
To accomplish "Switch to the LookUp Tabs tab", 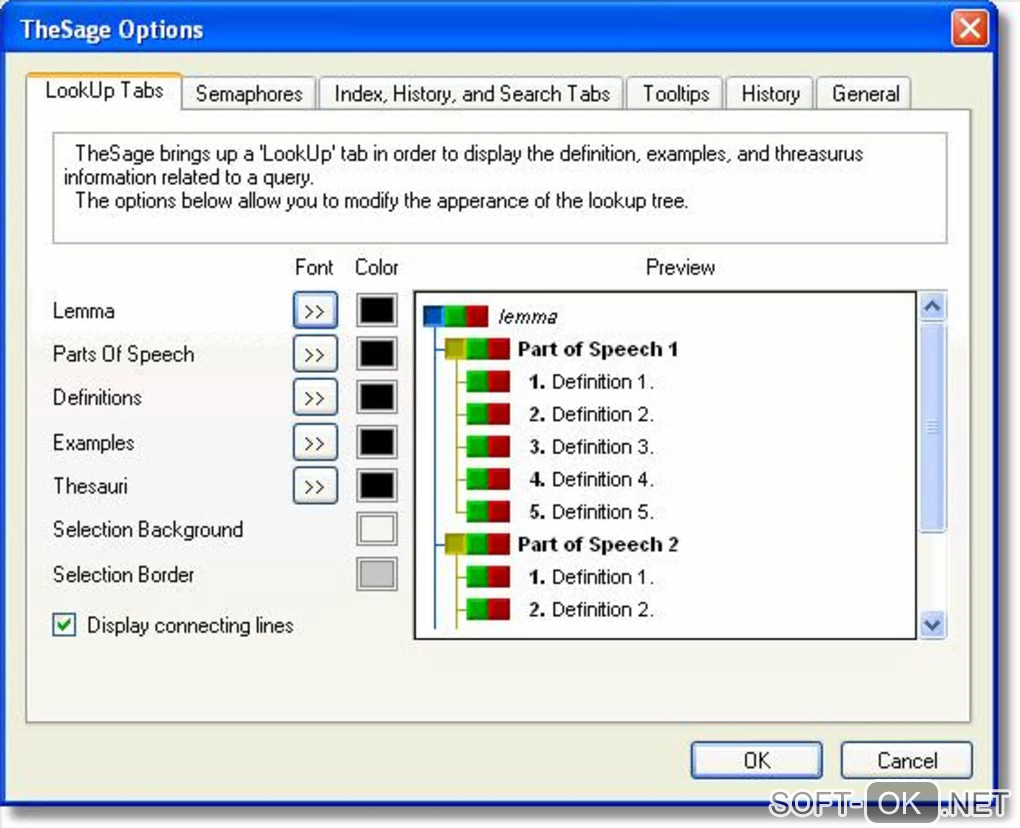I will (104, 91).
